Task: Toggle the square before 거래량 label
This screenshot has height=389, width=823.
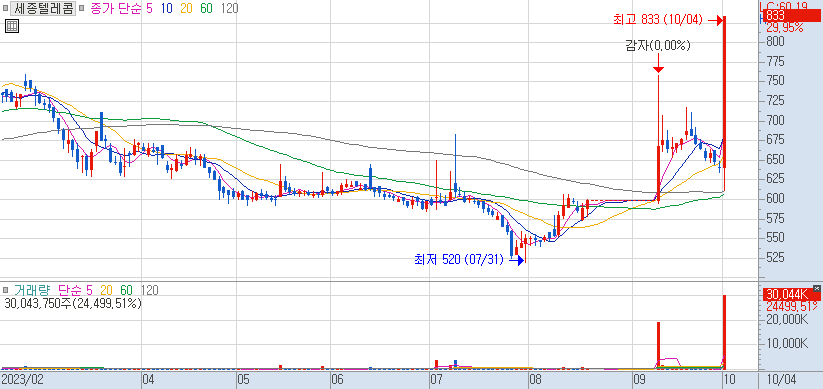Action: pyautogui.click(x=5, y=290)
